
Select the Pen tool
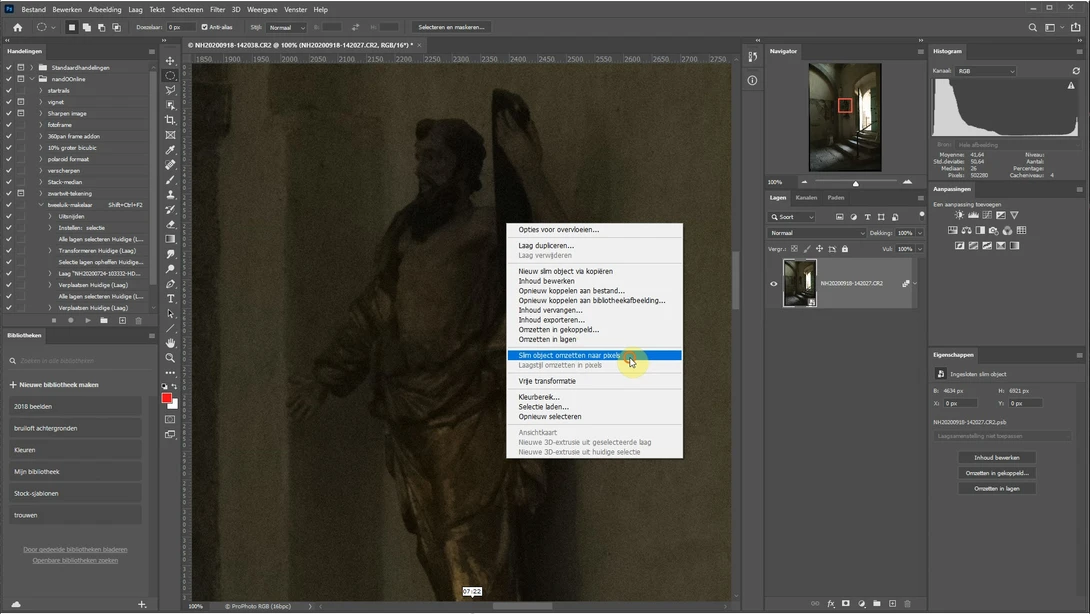pyautogui.click(x=170, y=284)
